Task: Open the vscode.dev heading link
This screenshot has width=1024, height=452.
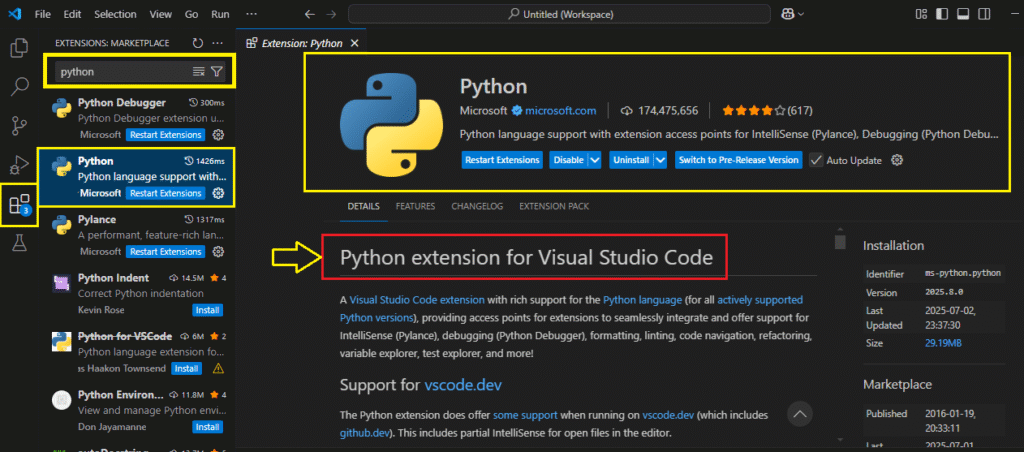Action: pyautogui.click(x=463, y=385)
